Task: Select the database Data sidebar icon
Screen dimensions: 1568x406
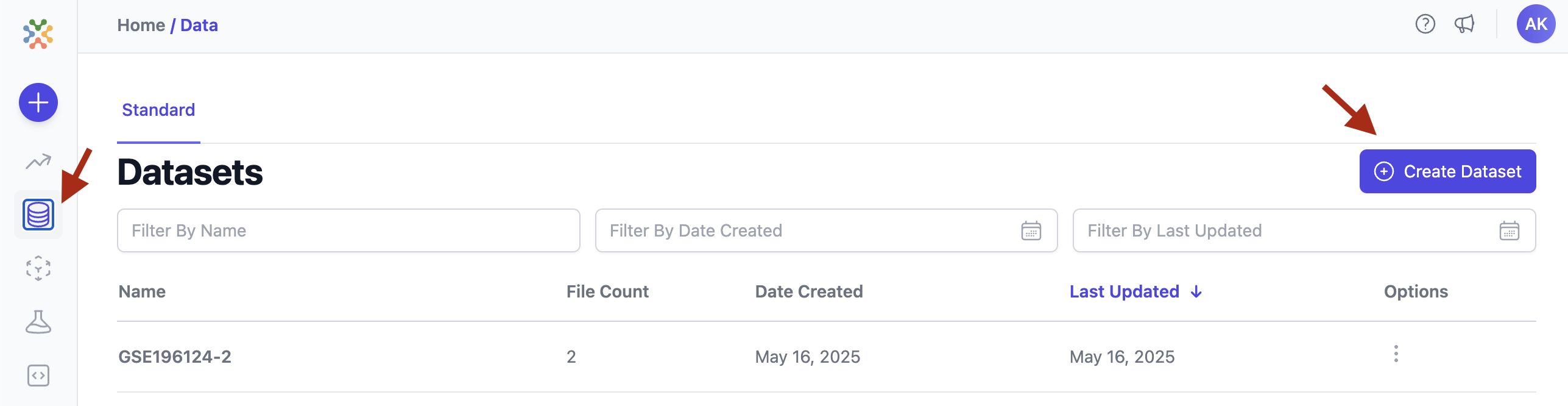Action: [38, 215]
